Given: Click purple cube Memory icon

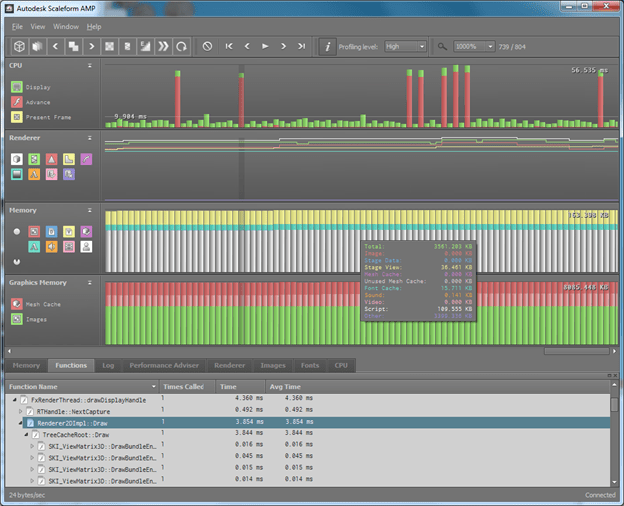Looking at the screenshot, I should click(x=86, y=232).
